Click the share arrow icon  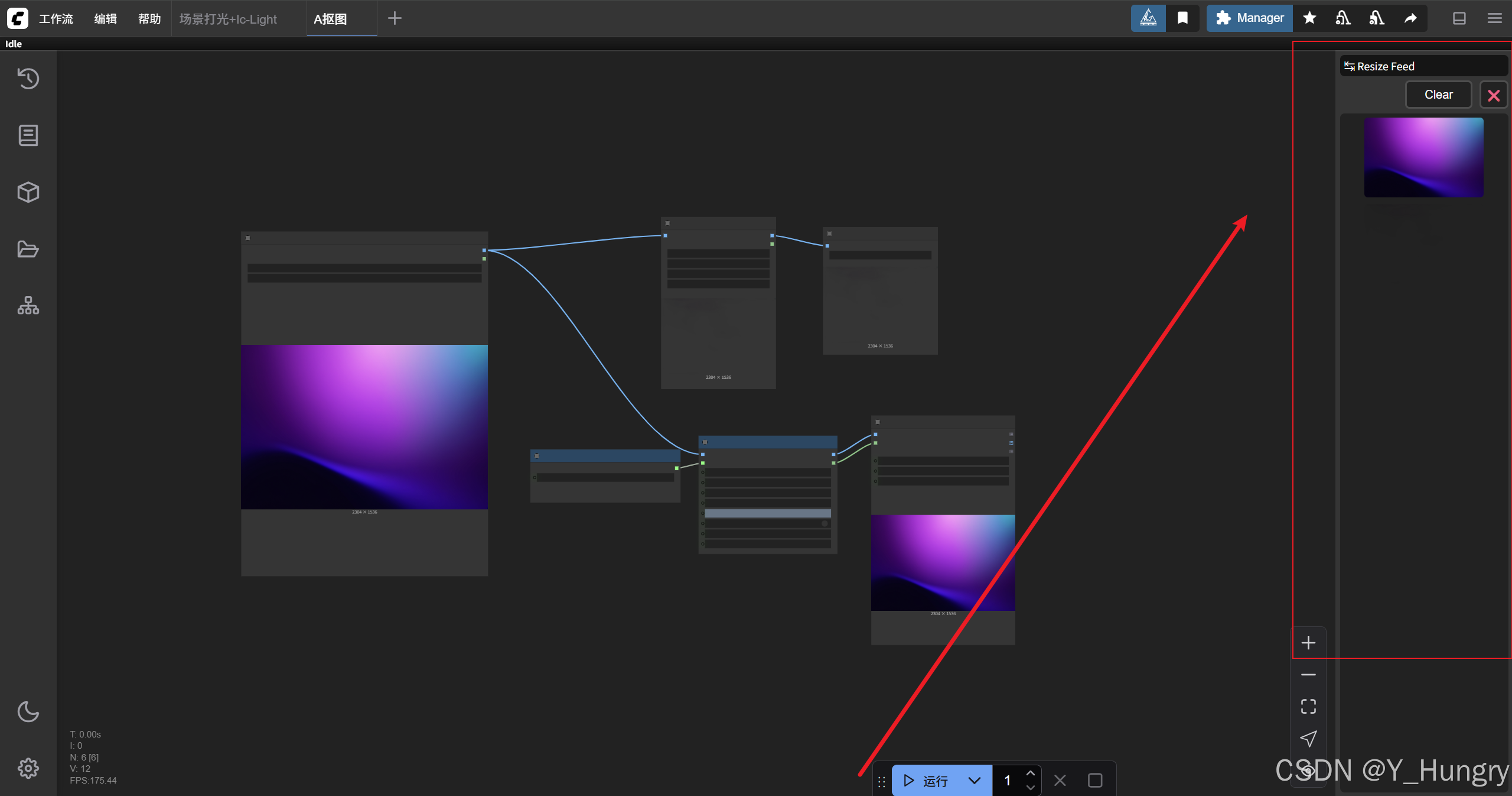(1410, 18)
